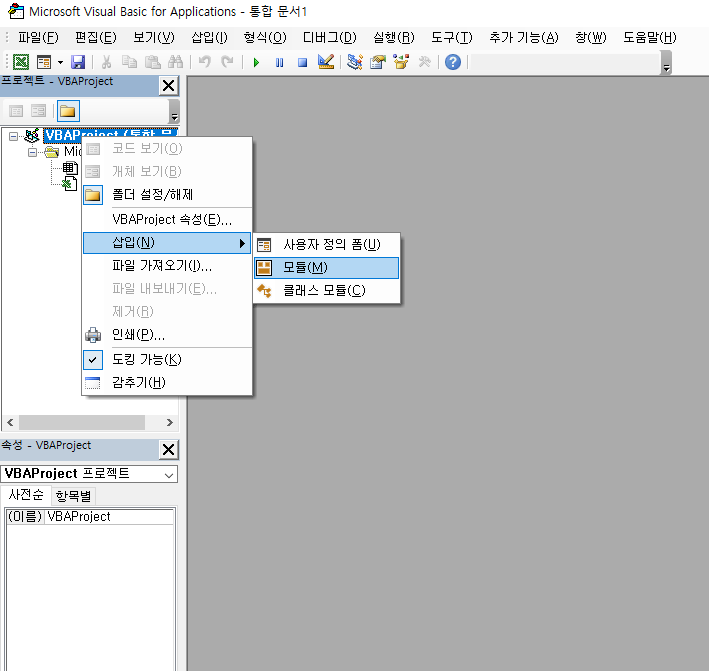Screen dimensions: 709x671
Task: Open the 파일(F) menu
Action: point(38,38)
